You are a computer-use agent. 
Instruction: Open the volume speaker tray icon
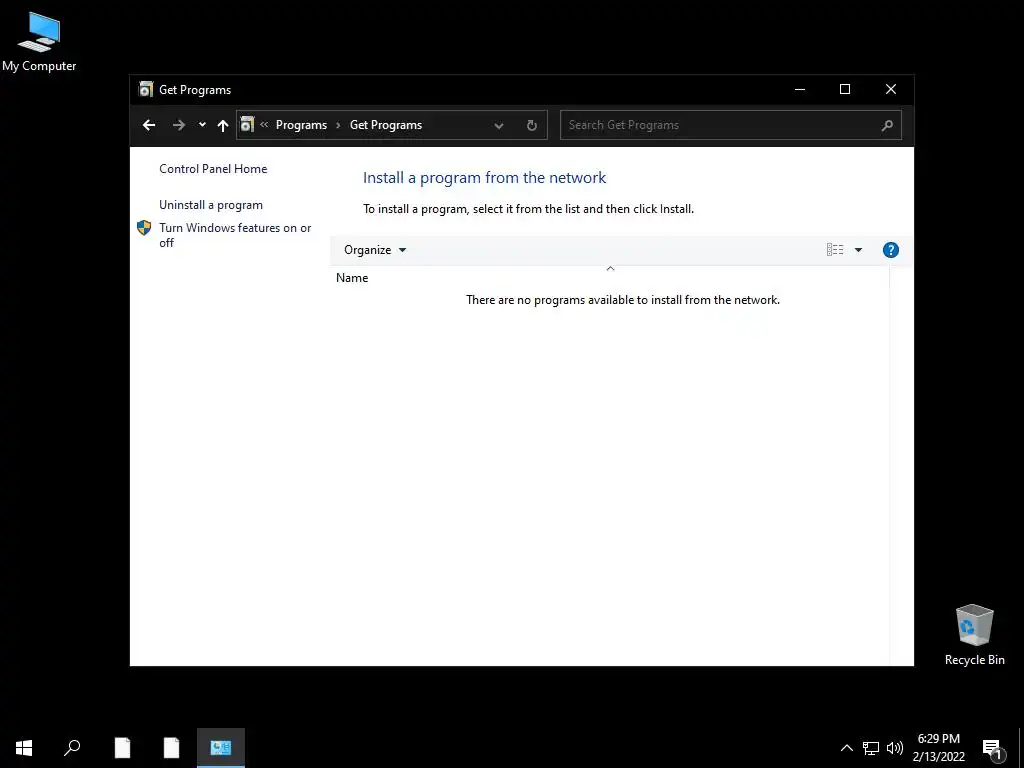[895, 748]
